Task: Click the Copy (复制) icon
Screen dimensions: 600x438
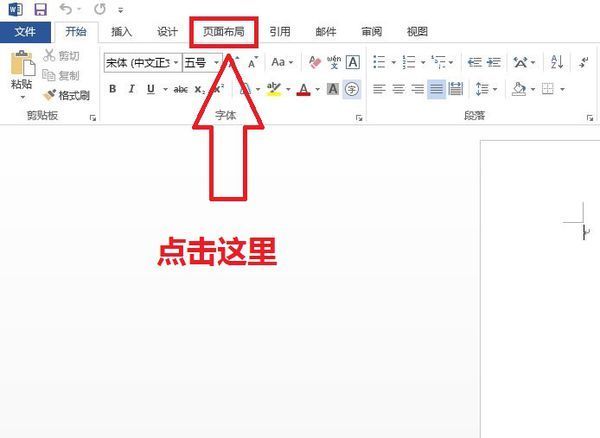Action: [65, 75]
